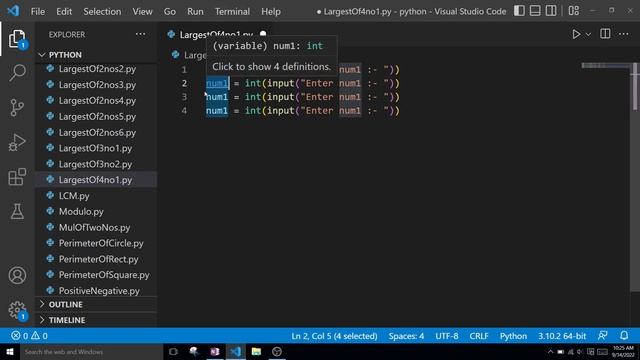Open editor More Actions ellipsis
This screenshot has height=360, width=640.
[624, 34]
